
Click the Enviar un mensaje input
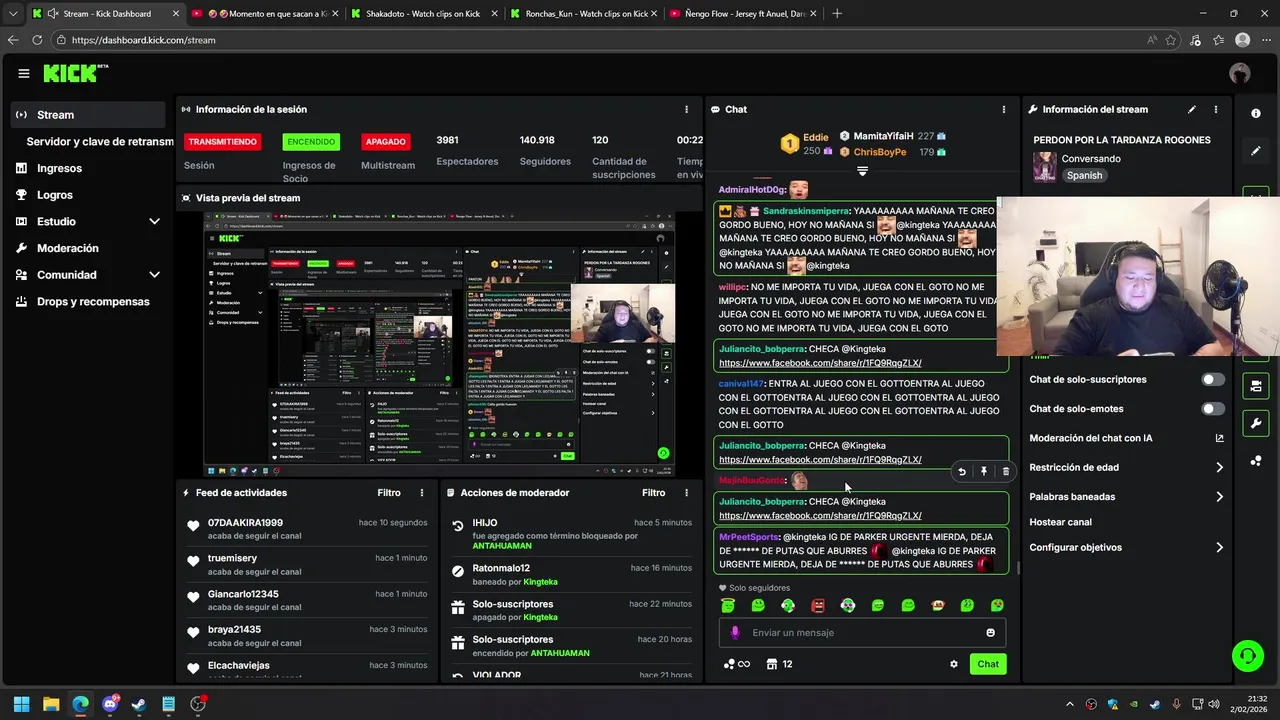click(x=862, y=632)
